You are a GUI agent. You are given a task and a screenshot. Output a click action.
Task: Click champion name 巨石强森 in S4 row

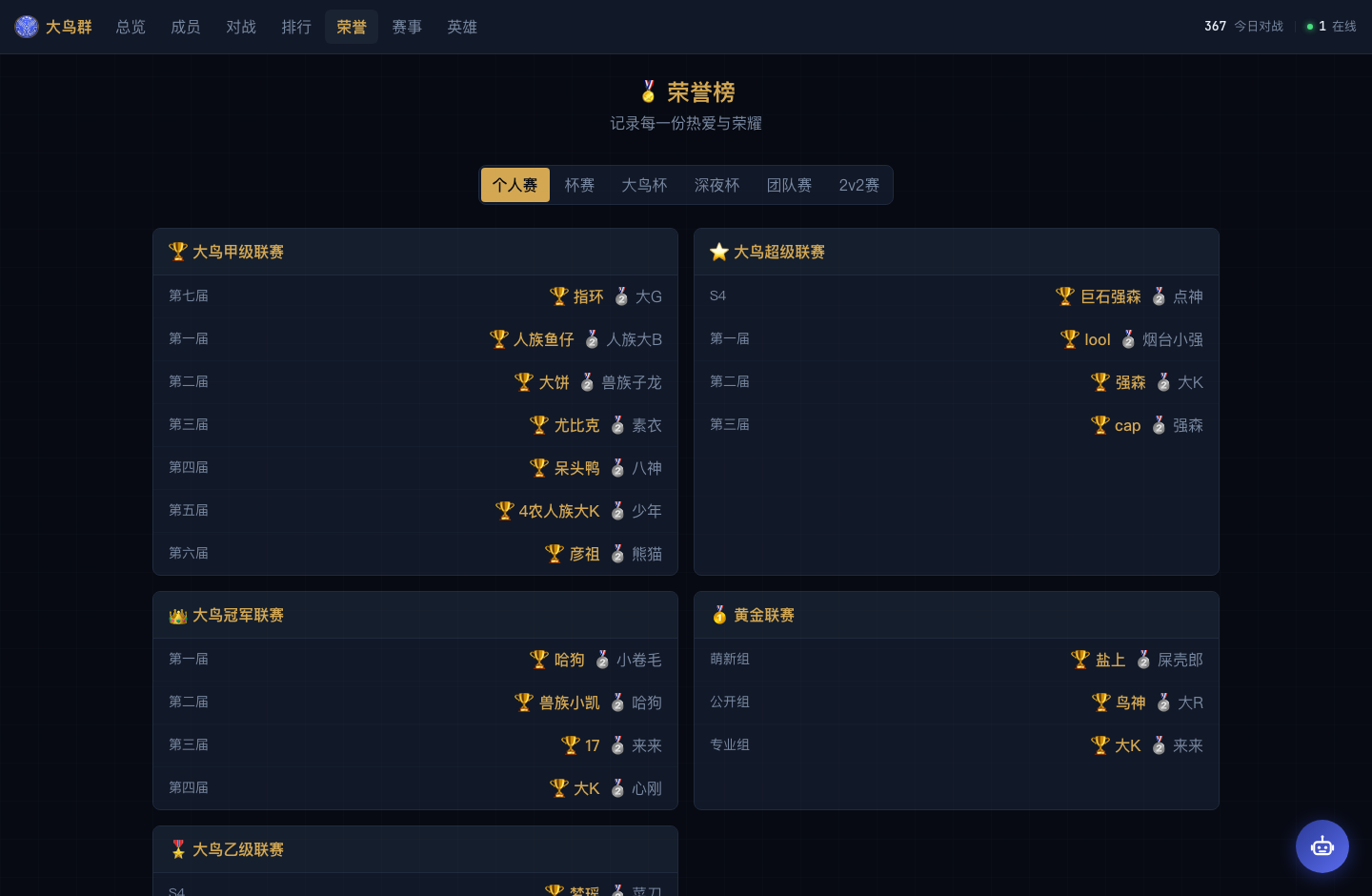pos(1110,296)
